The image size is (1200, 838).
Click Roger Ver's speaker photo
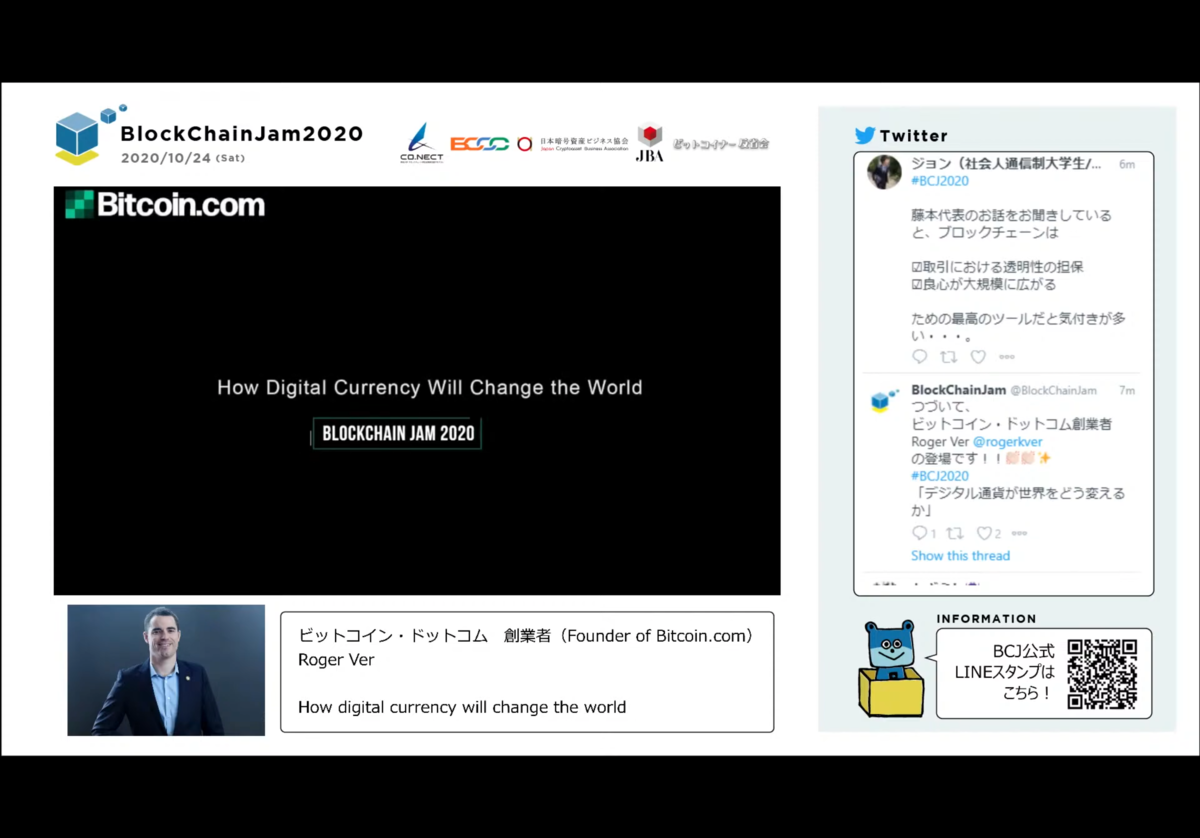[166, 670]
